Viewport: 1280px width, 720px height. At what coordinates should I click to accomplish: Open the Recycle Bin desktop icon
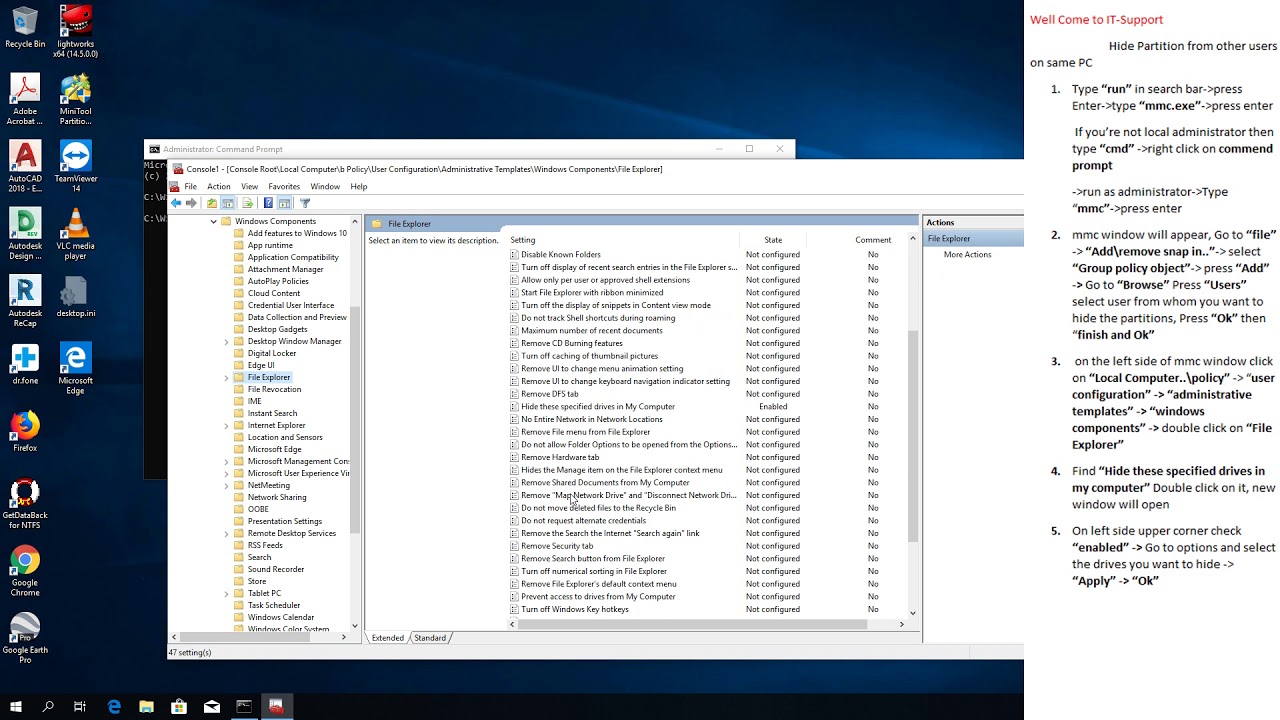25,28
